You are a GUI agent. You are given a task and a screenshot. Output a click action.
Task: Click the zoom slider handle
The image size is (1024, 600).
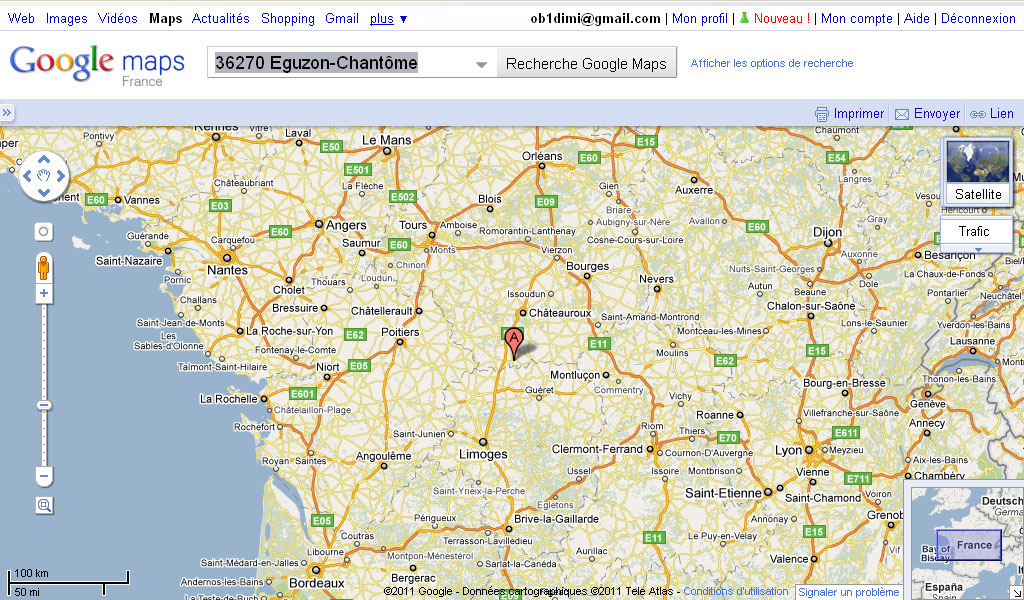44,405
